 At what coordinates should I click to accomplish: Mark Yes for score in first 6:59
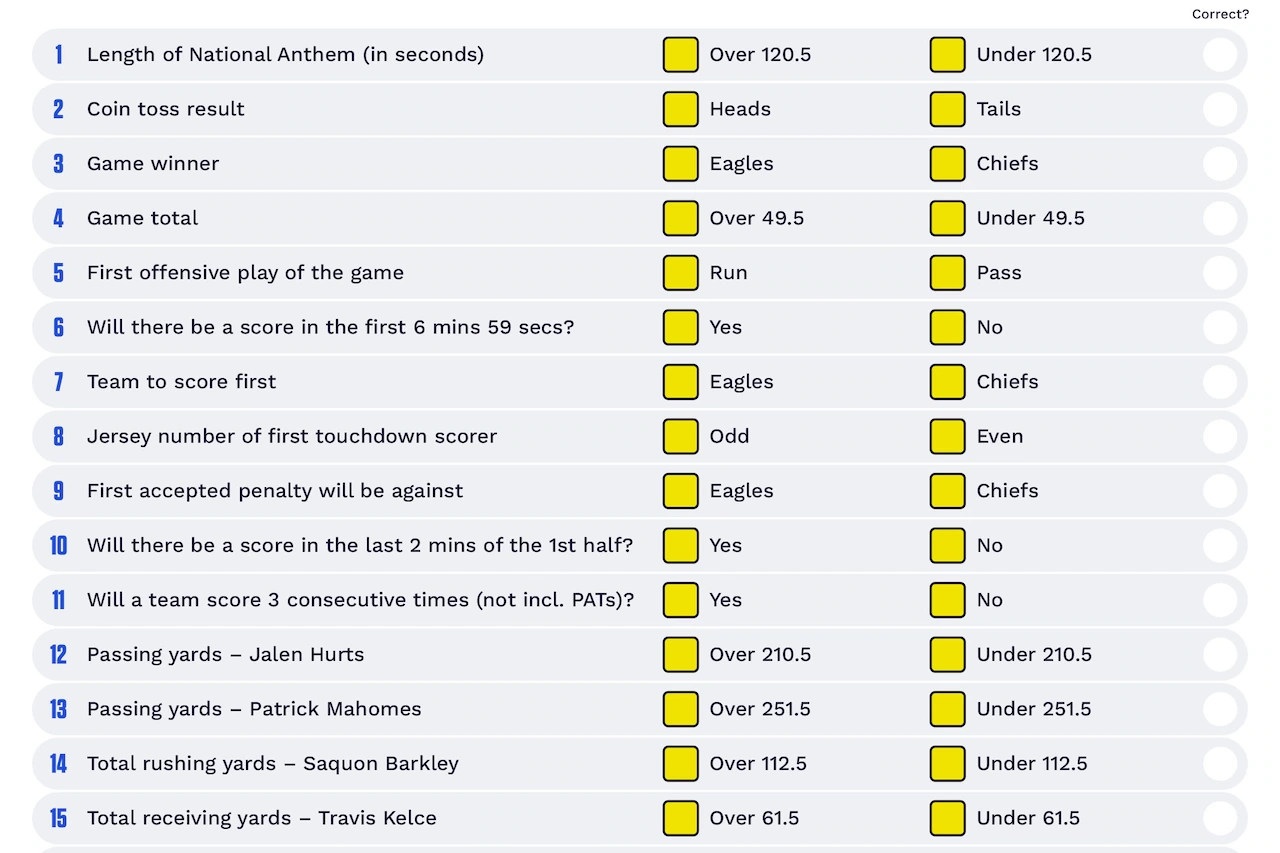[680, 327]
